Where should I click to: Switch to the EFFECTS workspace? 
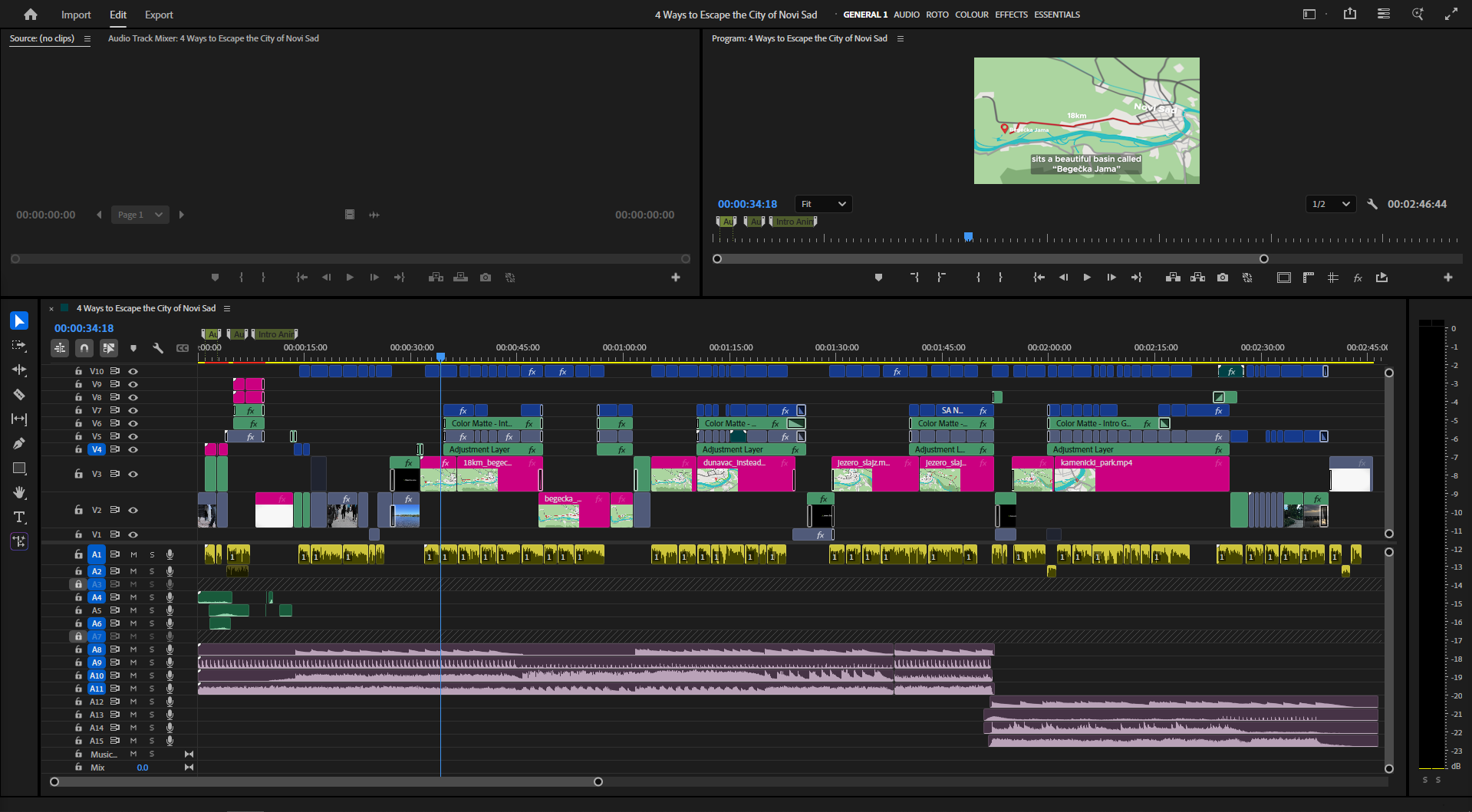1011,14
